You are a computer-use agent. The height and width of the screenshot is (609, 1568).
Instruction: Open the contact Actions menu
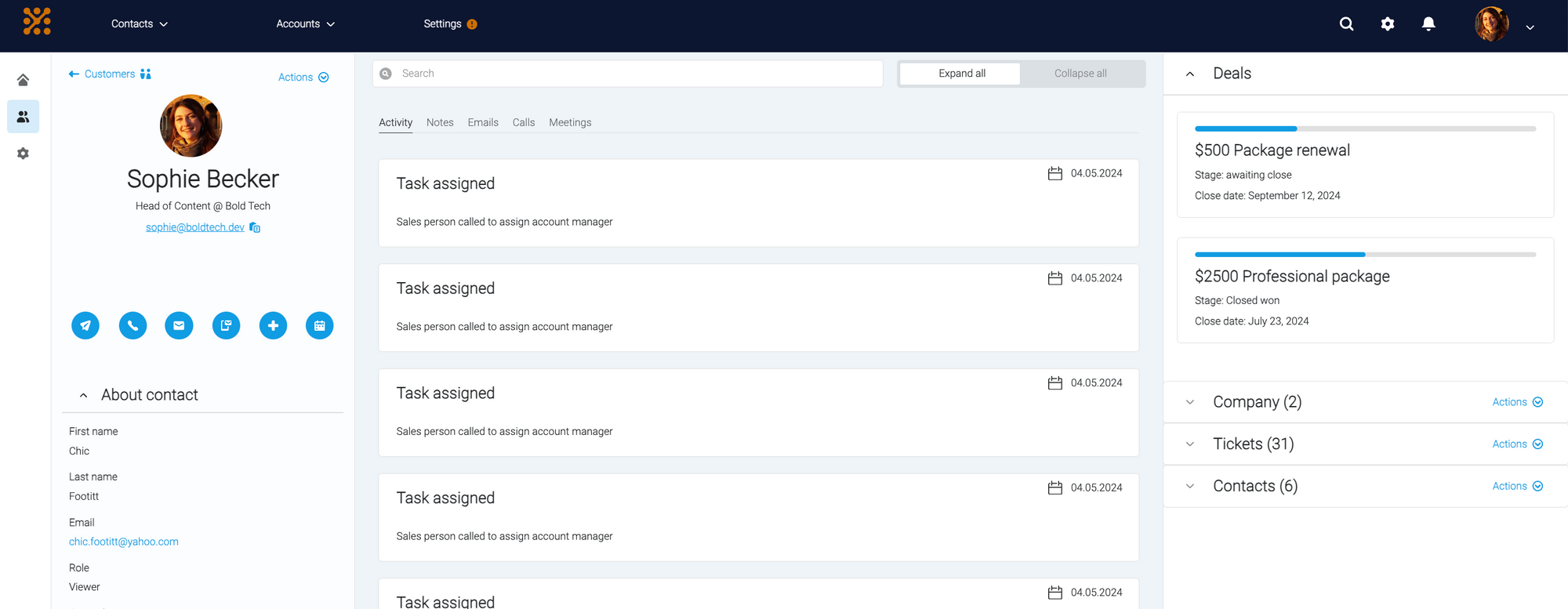(303, 77)
